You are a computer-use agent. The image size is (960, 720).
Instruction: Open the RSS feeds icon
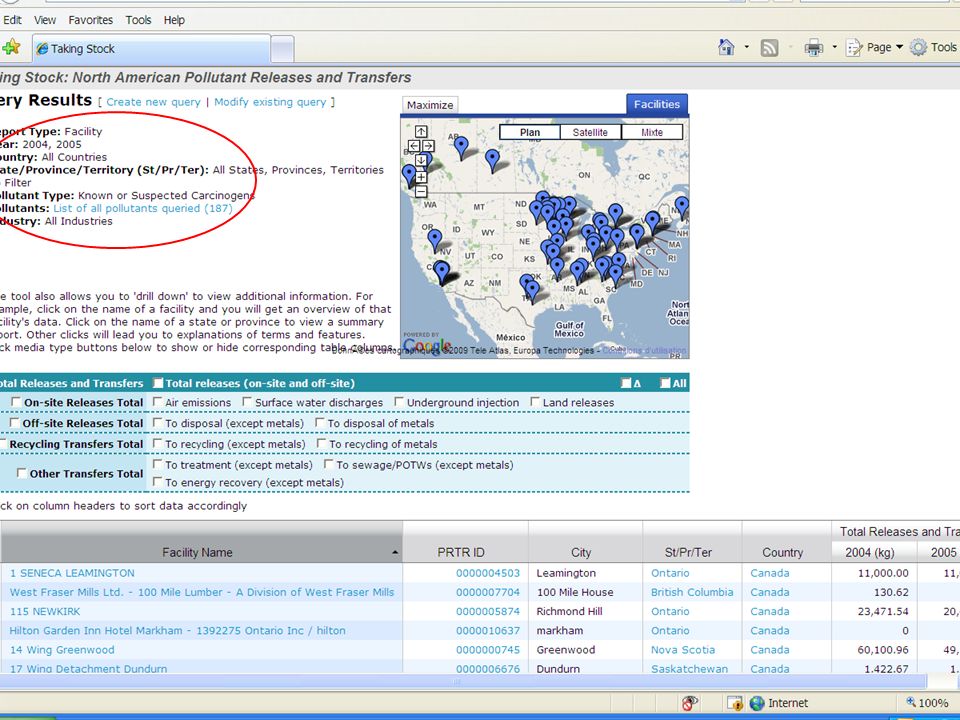[x=769, y=48]
